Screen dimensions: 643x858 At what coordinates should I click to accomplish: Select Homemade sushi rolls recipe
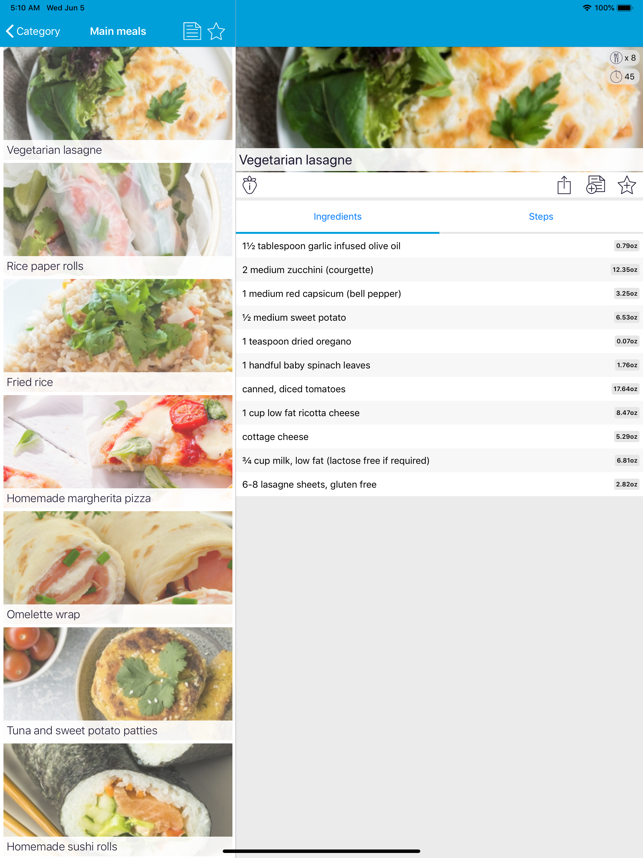(118, 799)
